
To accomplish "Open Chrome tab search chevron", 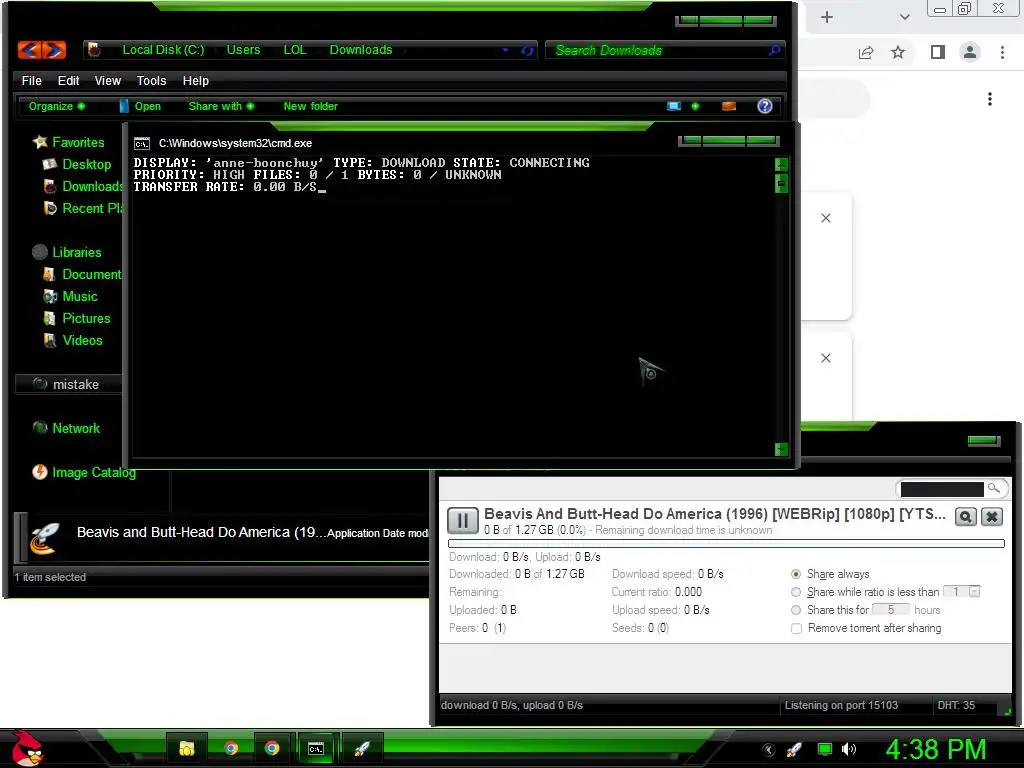I will pos(904,17).
